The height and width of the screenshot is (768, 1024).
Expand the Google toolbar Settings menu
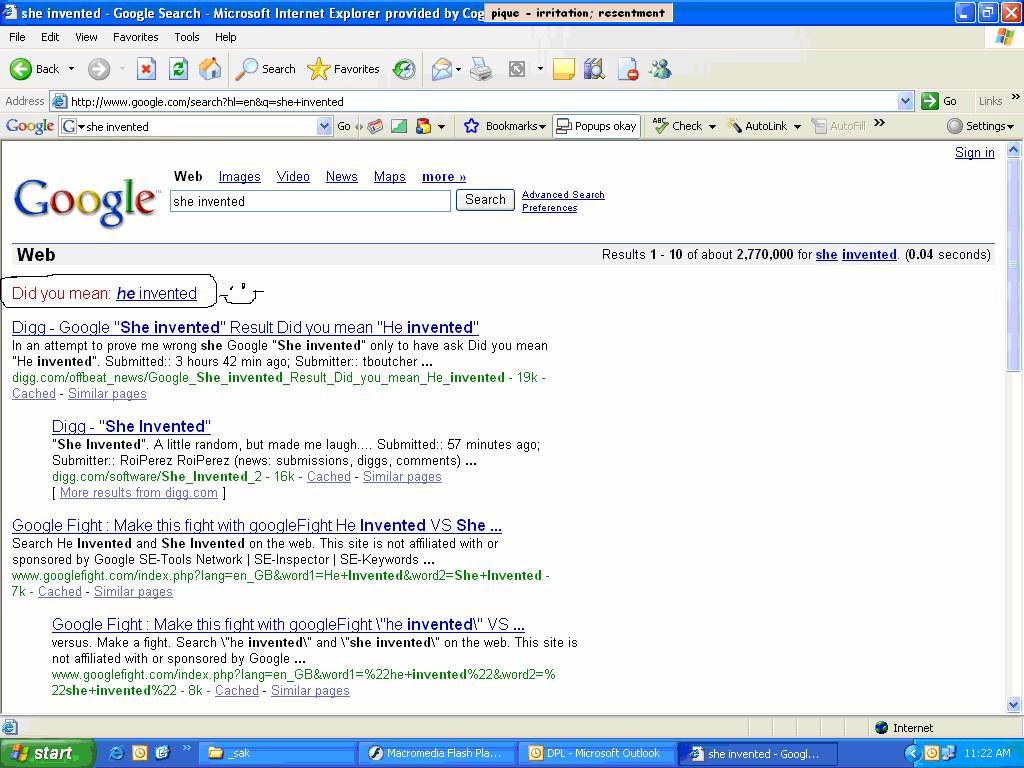pos(981,126)
